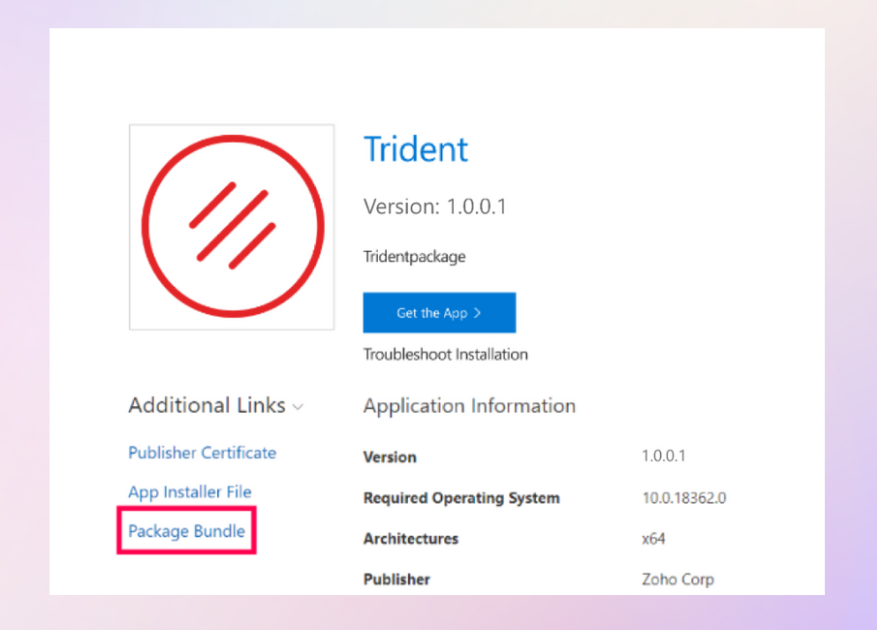
Task: Open the App Installer File link
Action: coord(190,492)
